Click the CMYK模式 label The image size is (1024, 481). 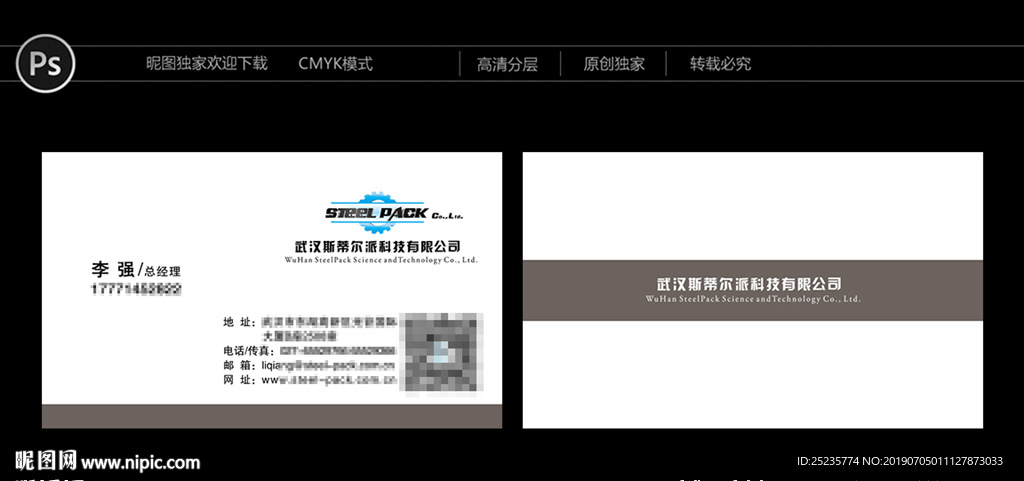tap(336, 63)
